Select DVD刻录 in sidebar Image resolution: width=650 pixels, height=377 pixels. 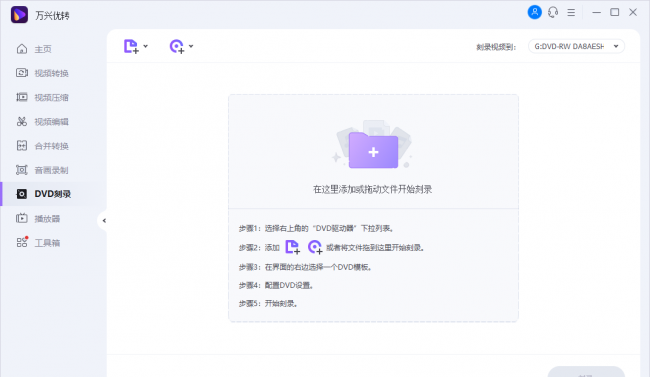coord(53,194)
